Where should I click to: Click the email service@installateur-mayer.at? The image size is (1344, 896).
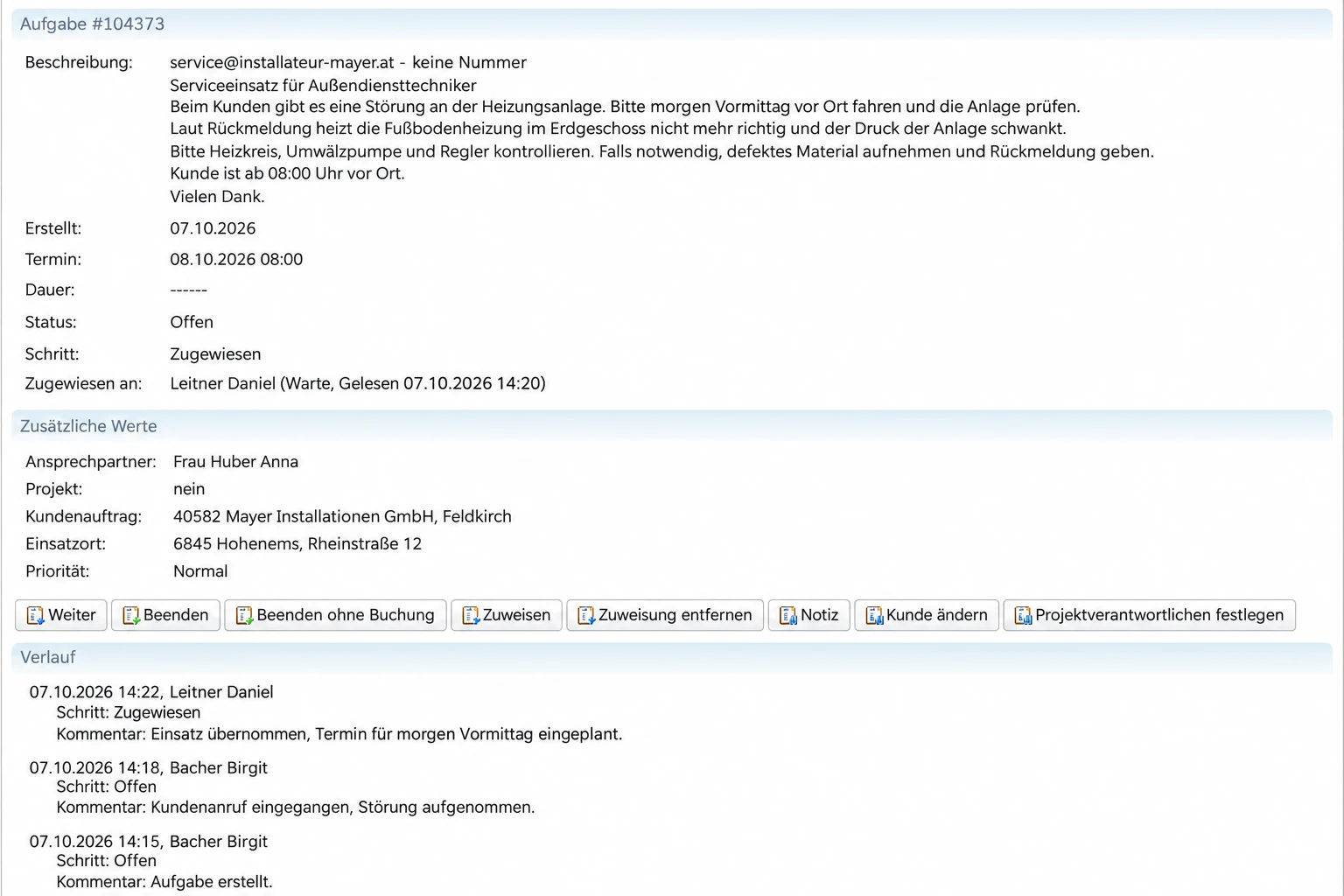282,62
